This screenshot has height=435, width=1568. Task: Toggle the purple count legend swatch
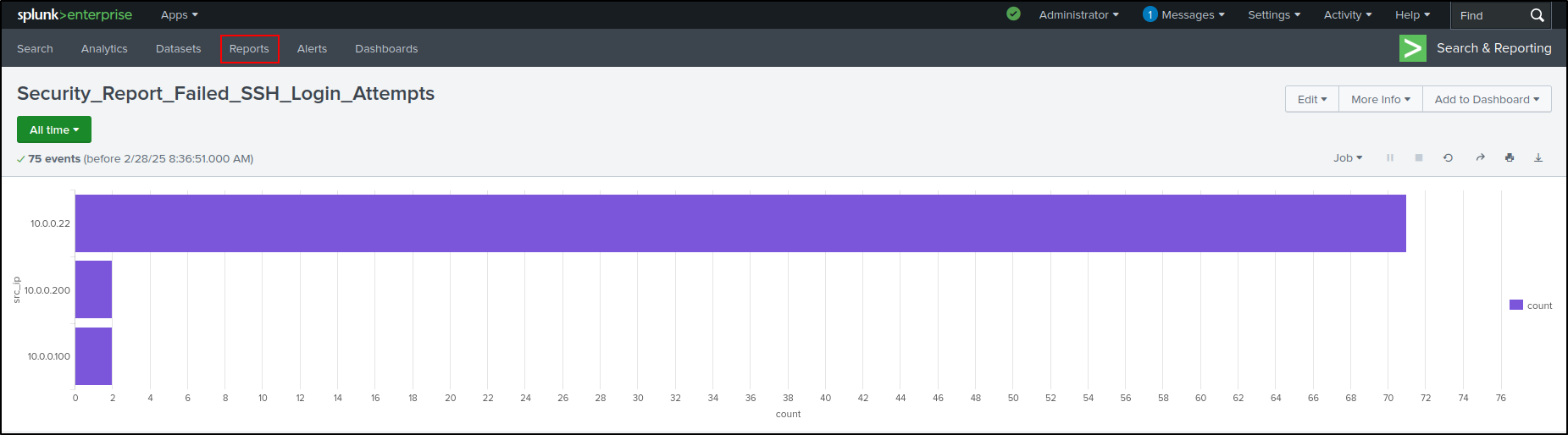[1516, 305]
